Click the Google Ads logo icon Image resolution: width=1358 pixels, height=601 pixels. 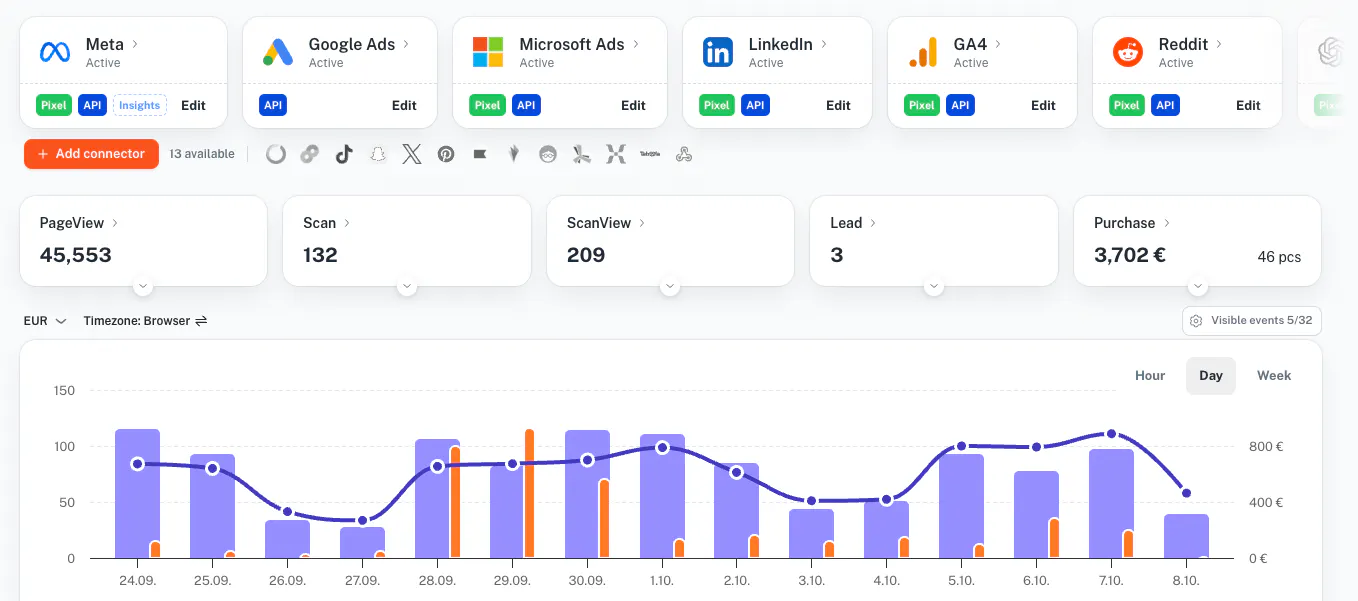click(277, 52)
